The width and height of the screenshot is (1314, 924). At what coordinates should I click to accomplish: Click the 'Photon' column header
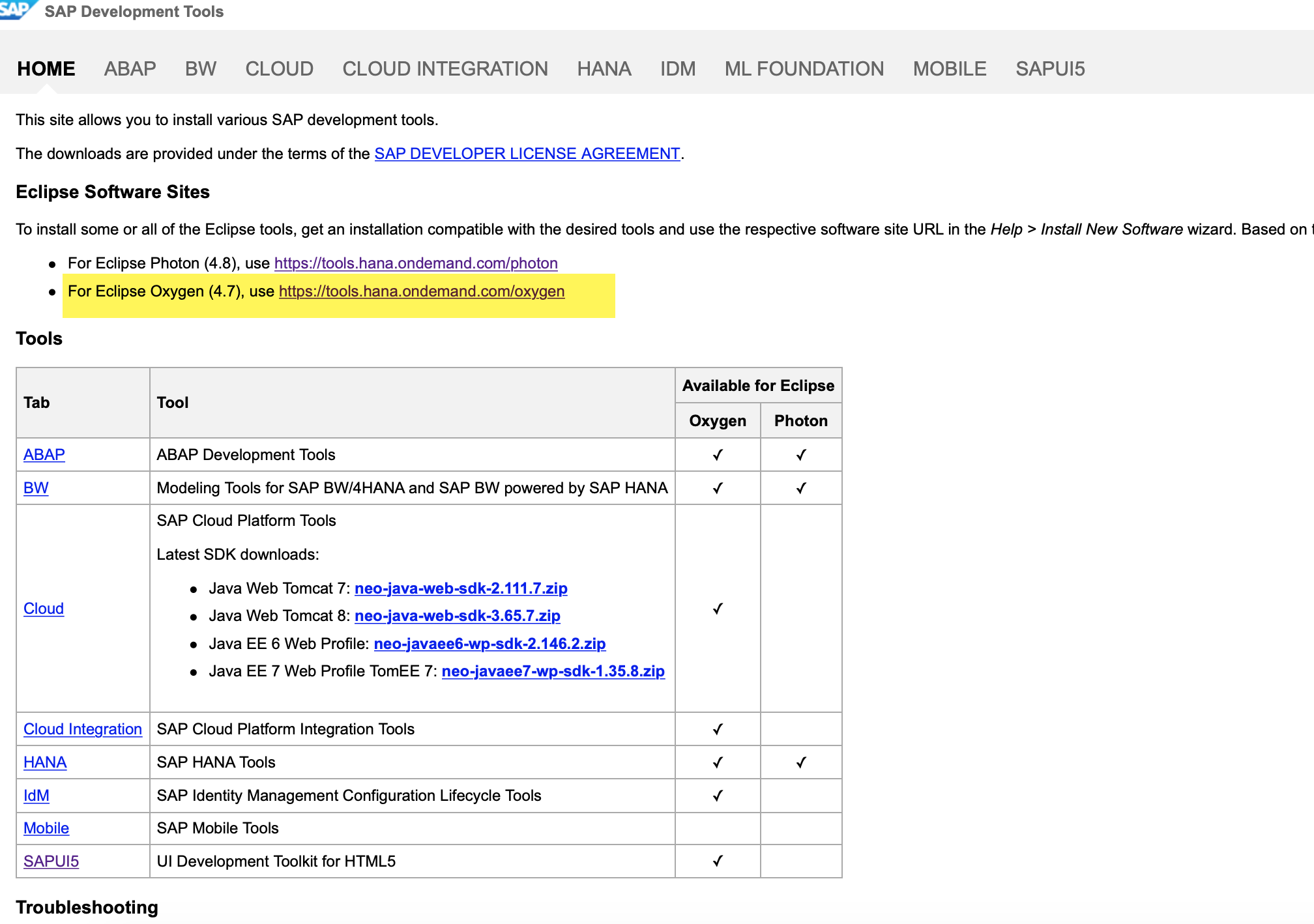801,421
